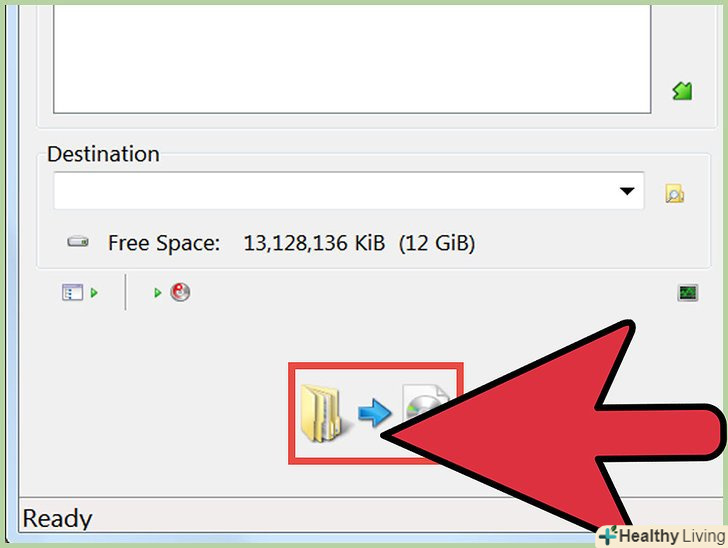
Task: Click the blue arrow in Build button
Action: pos(374,412)
